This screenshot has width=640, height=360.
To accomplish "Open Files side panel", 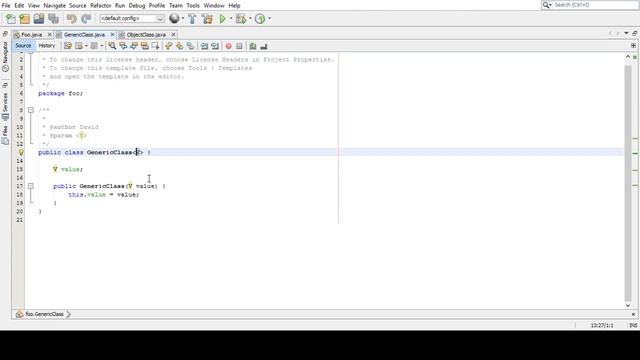I will tap(5, 135).
